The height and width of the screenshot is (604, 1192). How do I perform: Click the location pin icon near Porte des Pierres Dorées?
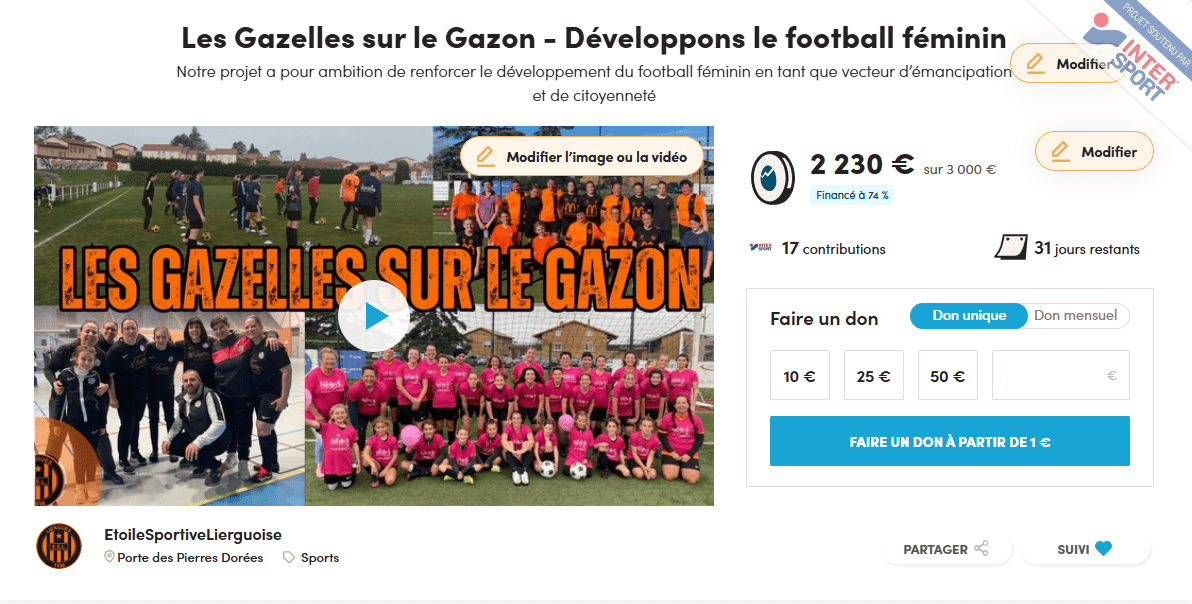pyautogui.click(x=109, y=558)
